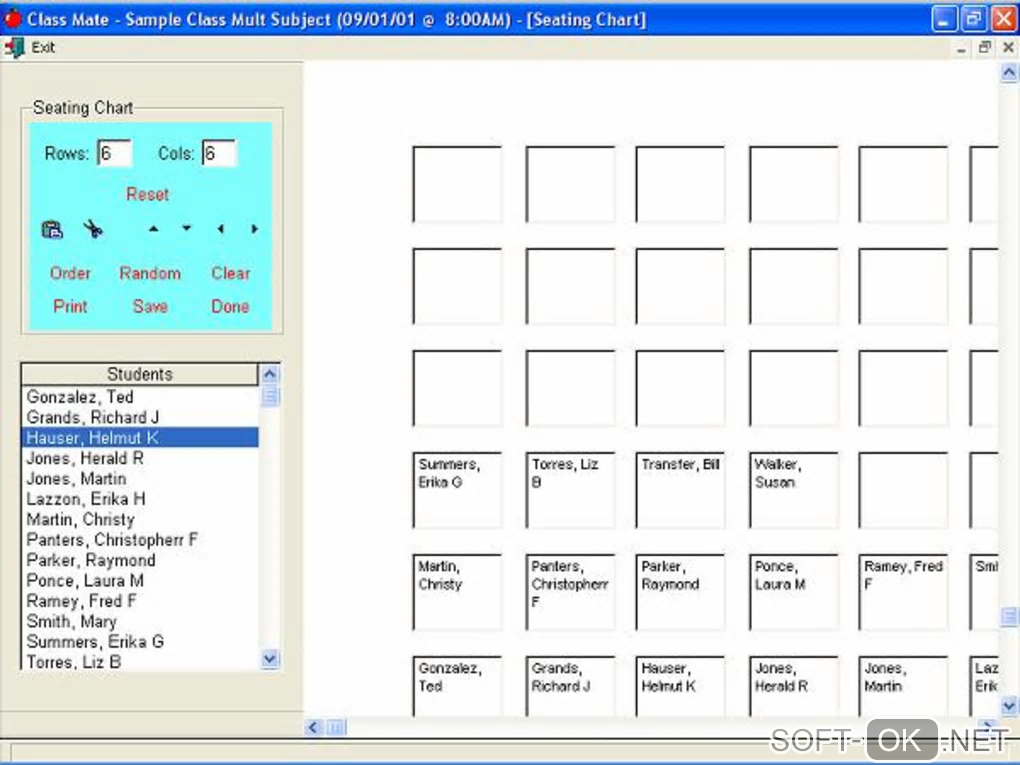This screenshot has width=1020, height=765.
Task: Click the seating chart vertical scrollbar thumb
Action: 1009,616
